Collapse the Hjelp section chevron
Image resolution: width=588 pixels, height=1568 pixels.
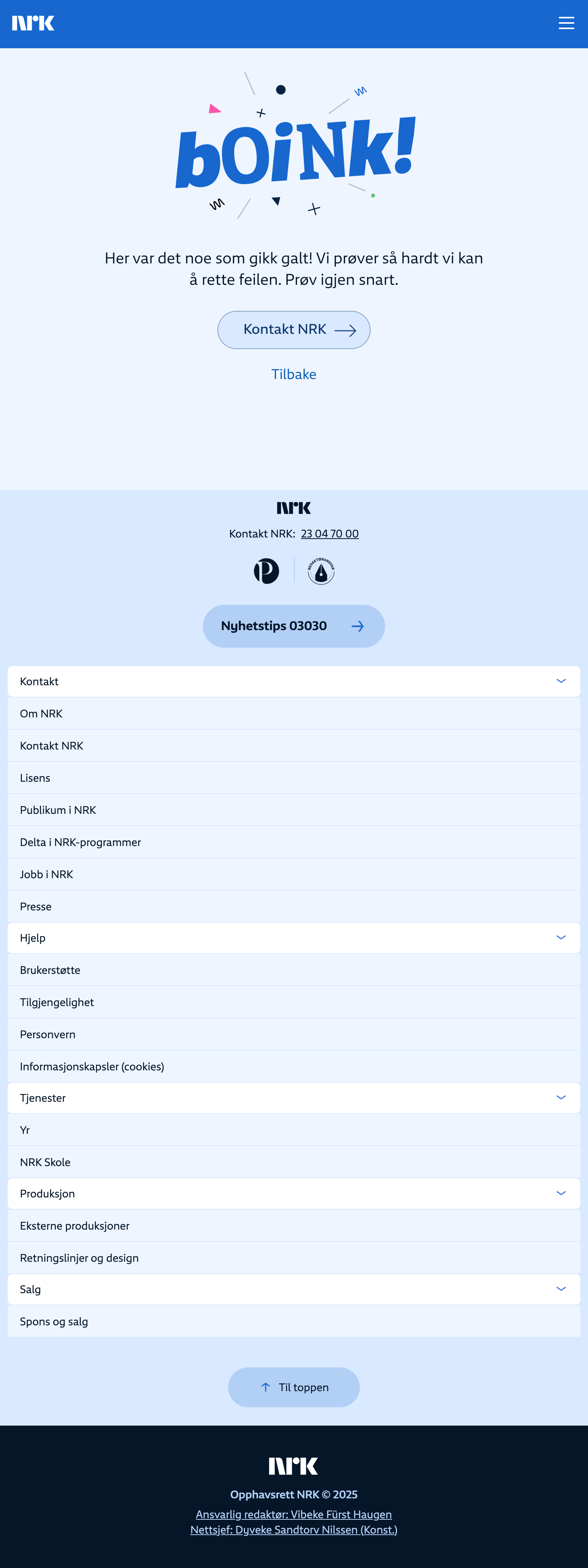pyautogui.click(x=561, y=938)
